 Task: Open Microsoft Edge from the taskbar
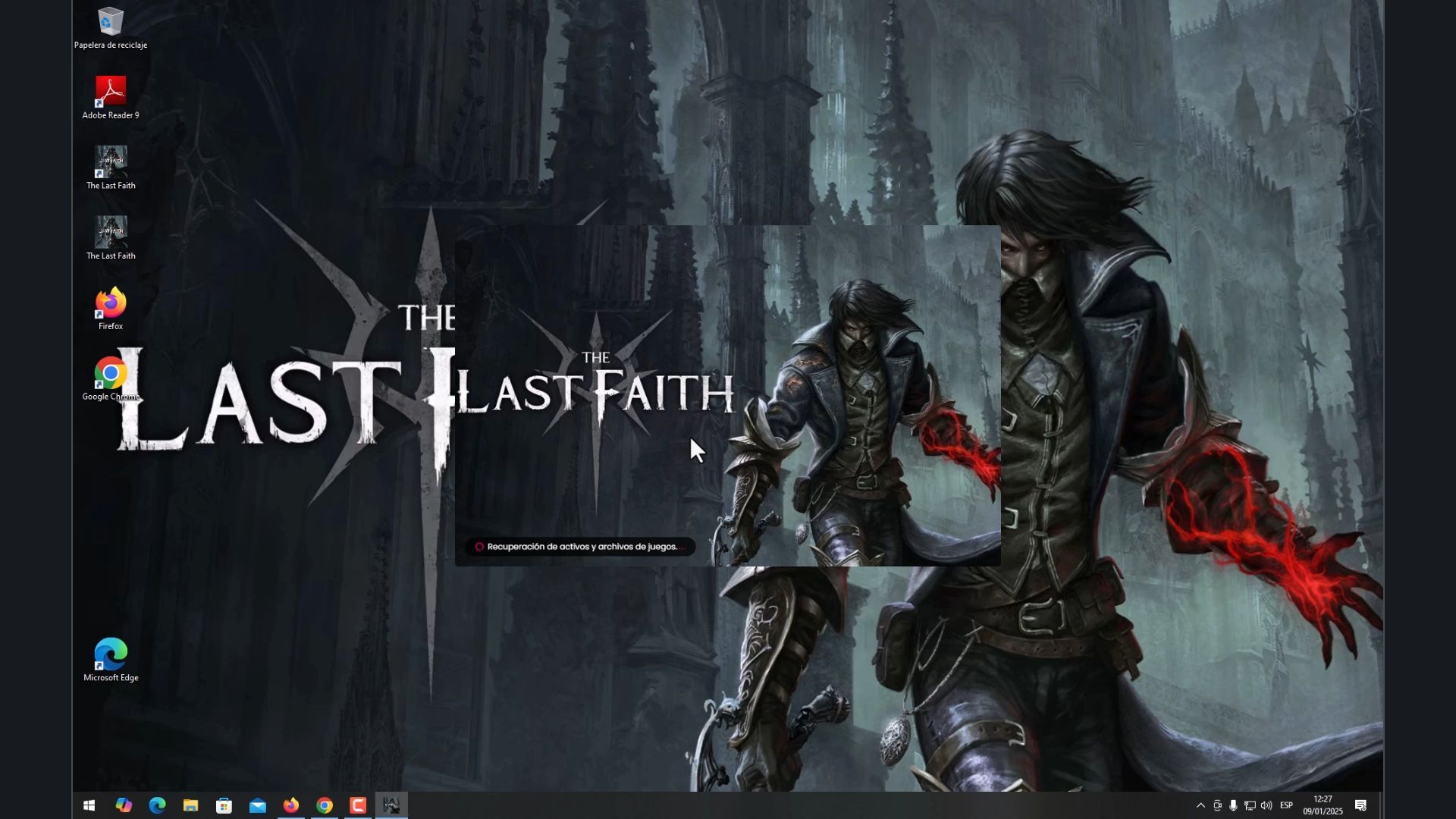[157, 805]
